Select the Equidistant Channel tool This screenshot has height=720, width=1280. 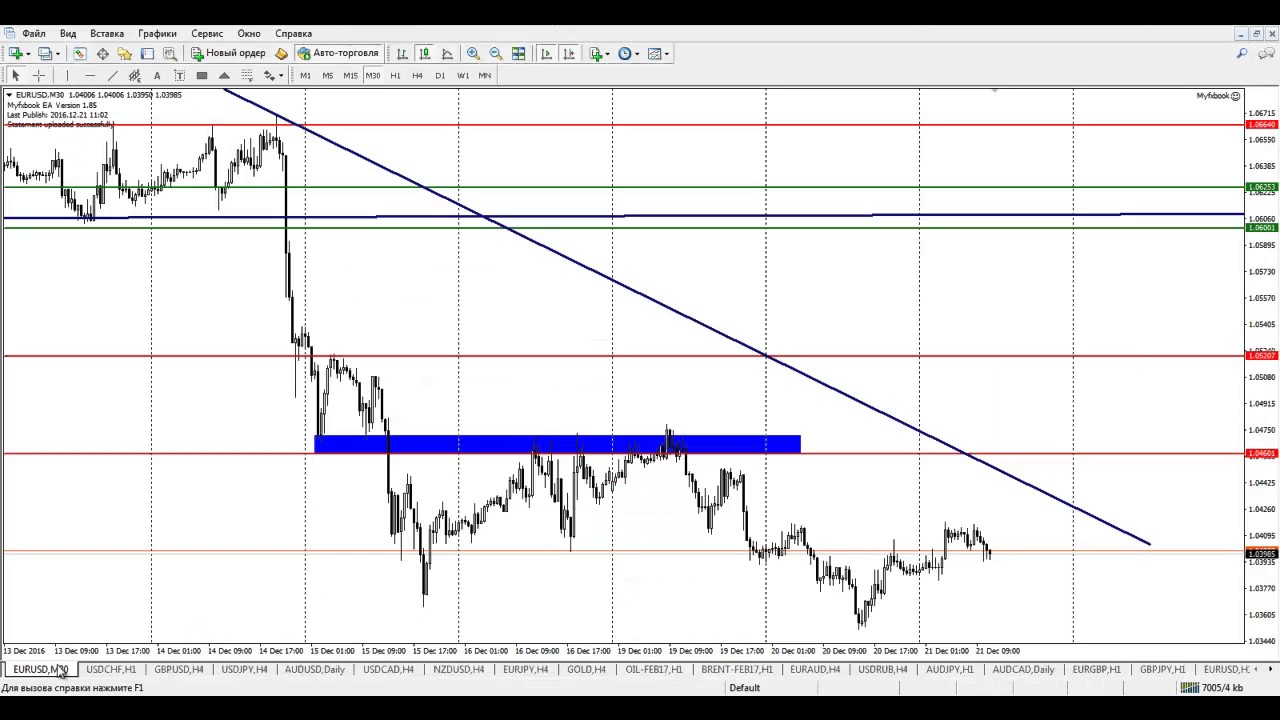pyautogui.click(x=134, y=75)
